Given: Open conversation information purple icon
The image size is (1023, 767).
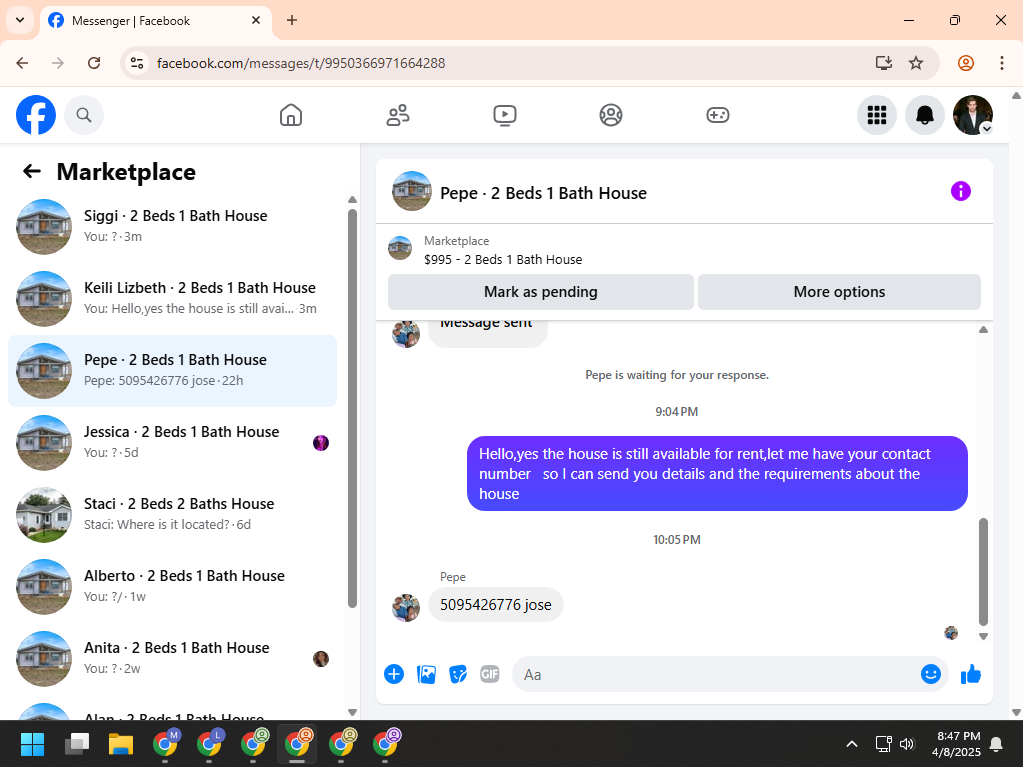Looking at the screenshot, I should 960,191.
